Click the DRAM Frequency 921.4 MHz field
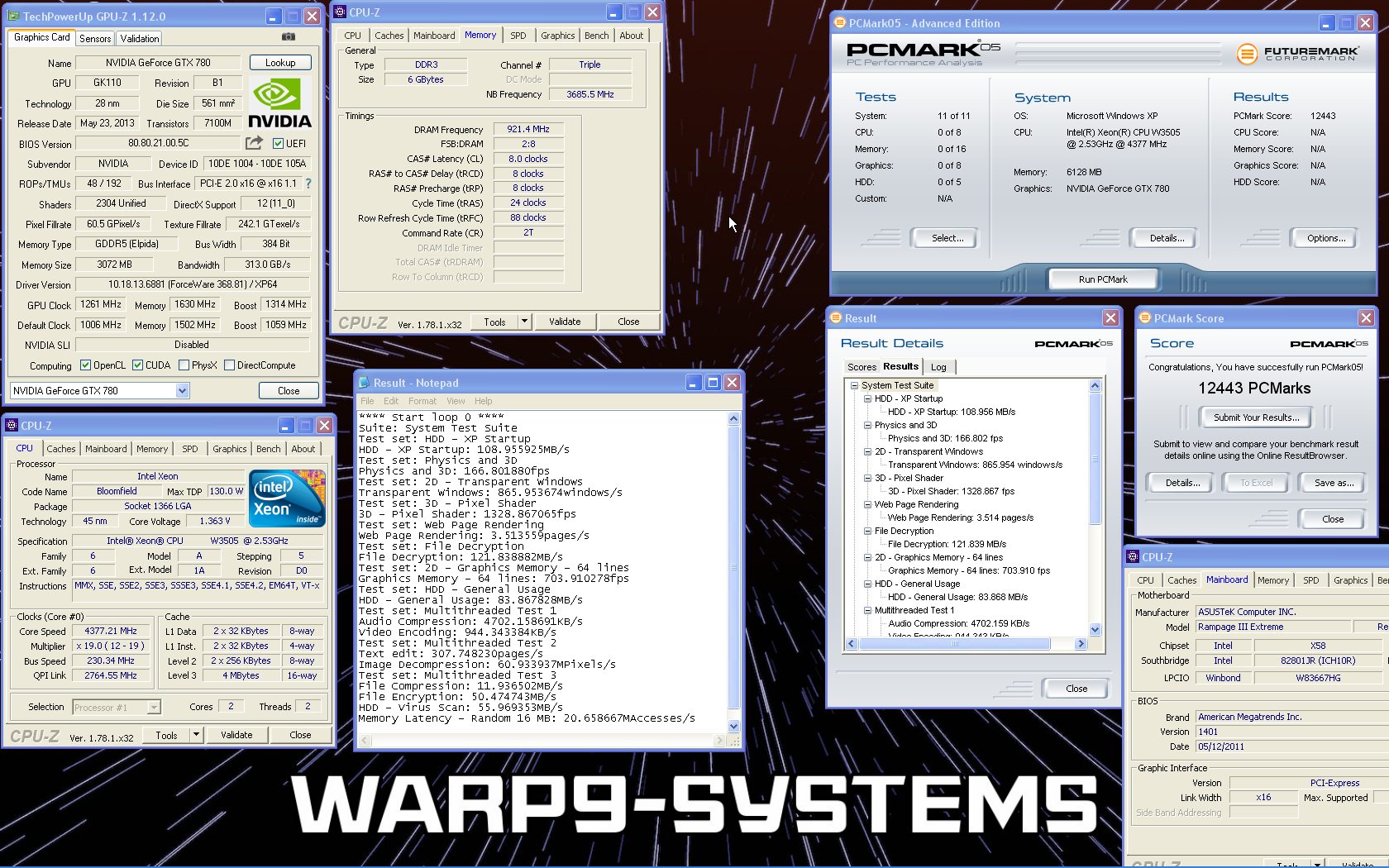Viewport: 1389px width, 868px height. (528, 129)
